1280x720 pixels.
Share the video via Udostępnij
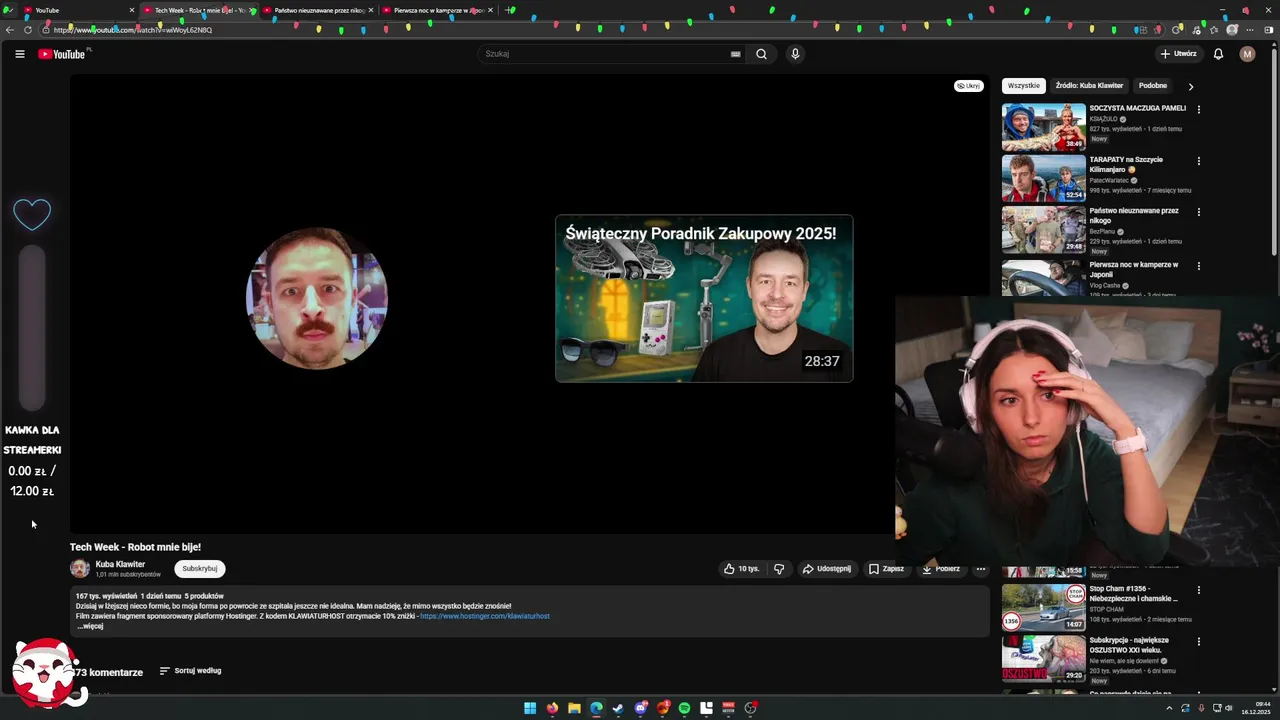click(x=826, y=569)
